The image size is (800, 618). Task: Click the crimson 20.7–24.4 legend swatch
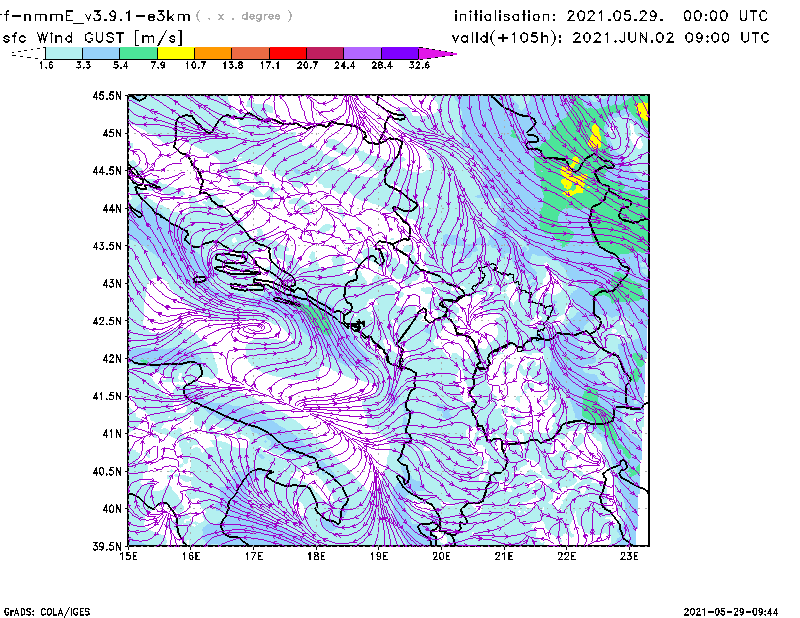(x=325, y=53)
